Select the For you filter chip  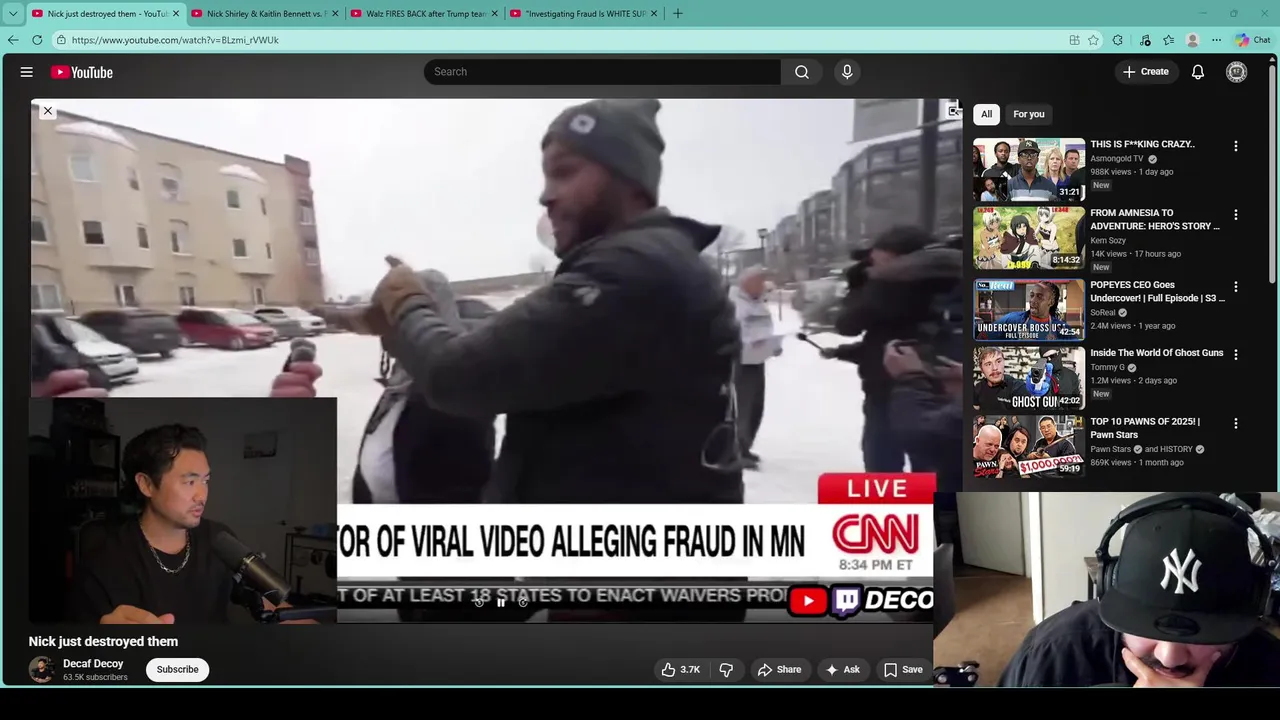(x=1028, y=114)
